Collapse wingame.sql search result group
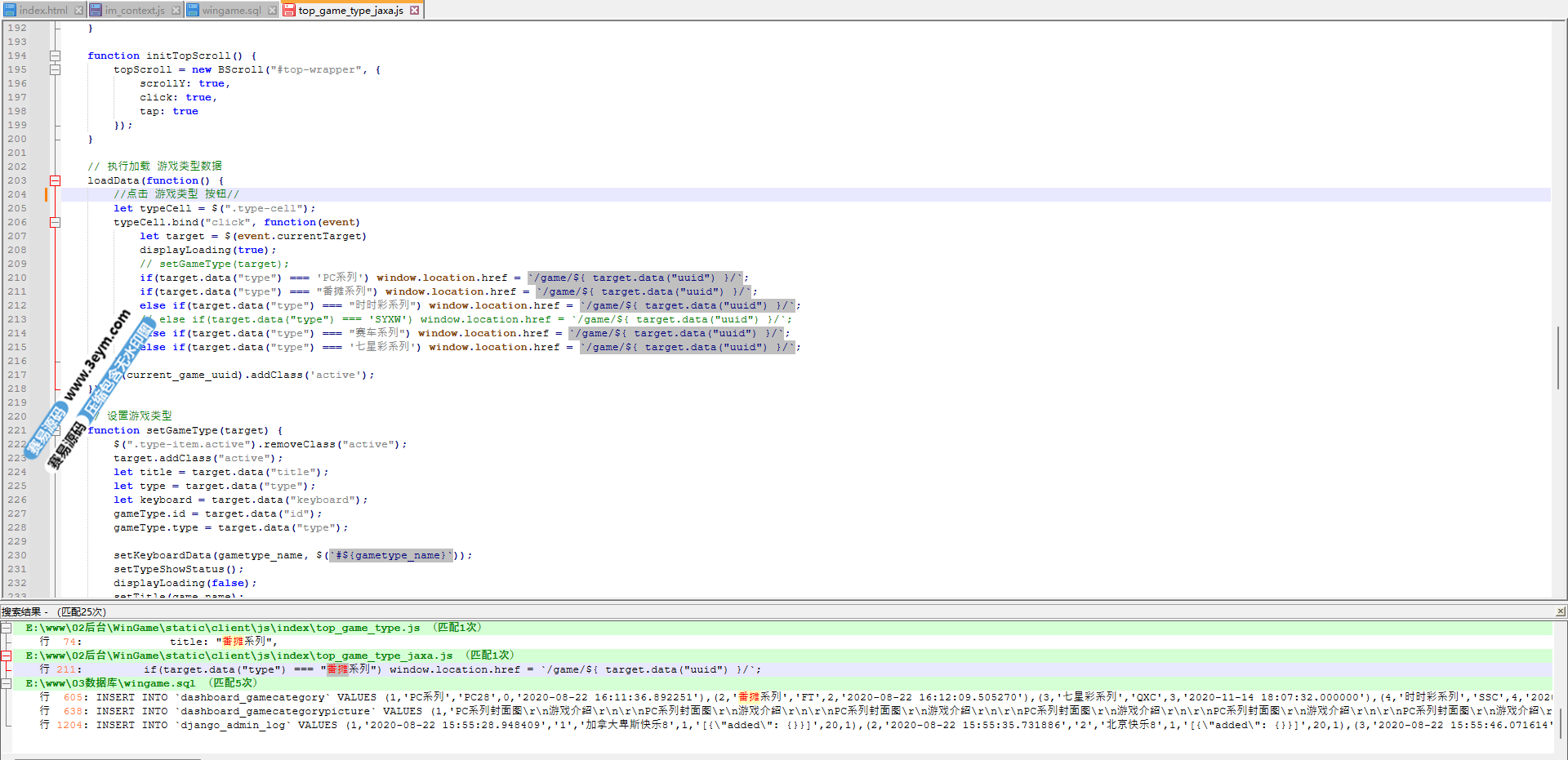 (7, 683)
